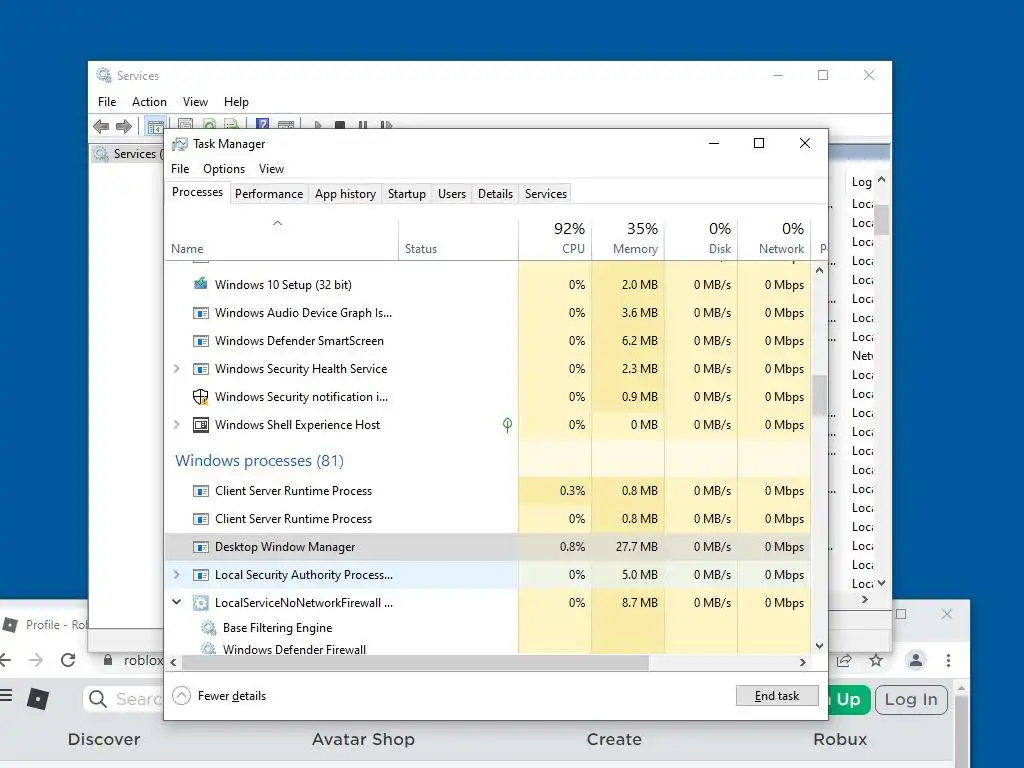Image resolution: width=1024 pixels, height=768 pixels.
Task: Click Task Manager horizontal scroll-left arrow
Action: [173, 662]
